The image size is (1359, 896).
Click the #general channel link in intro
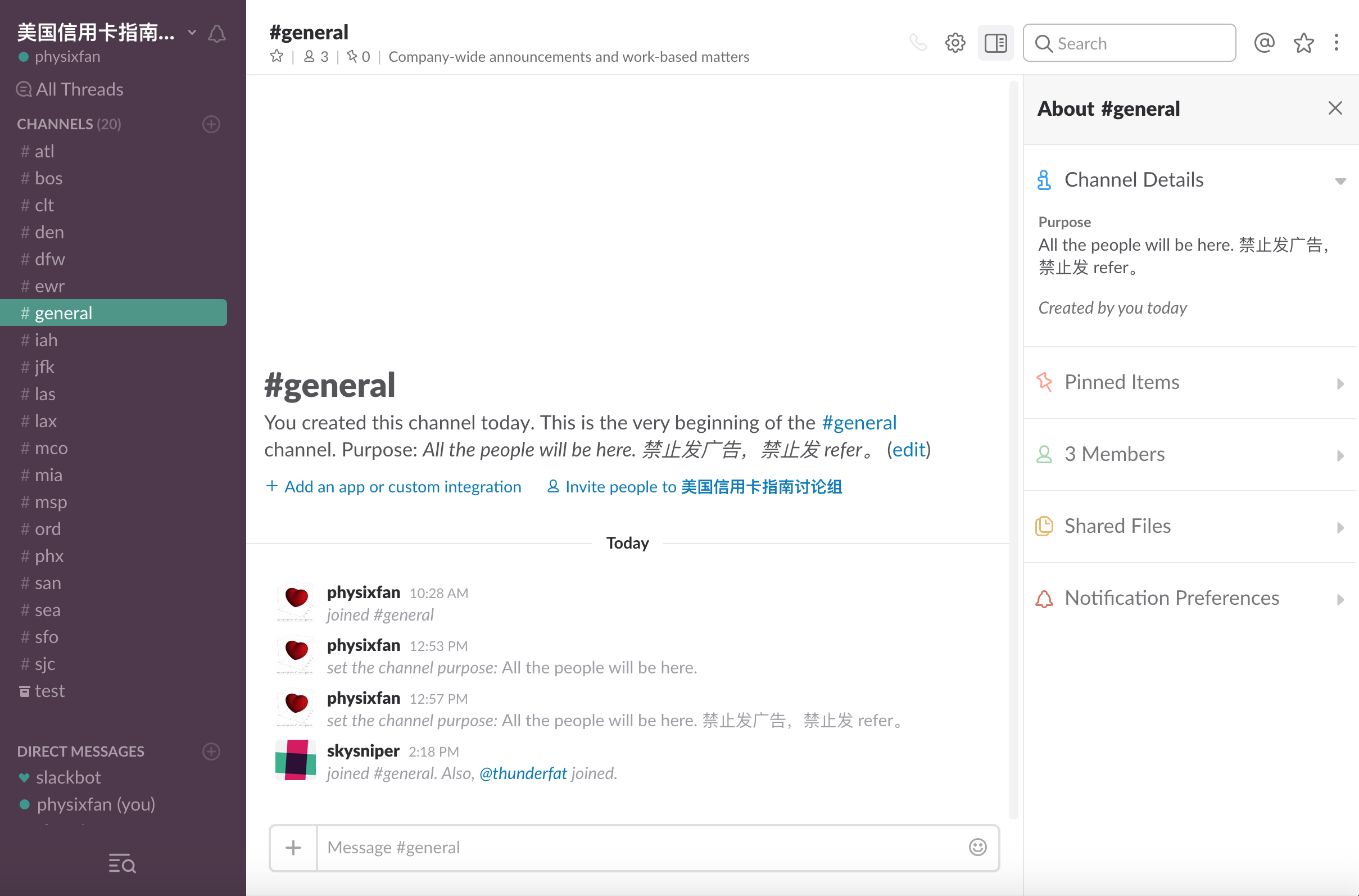(859, 422)
